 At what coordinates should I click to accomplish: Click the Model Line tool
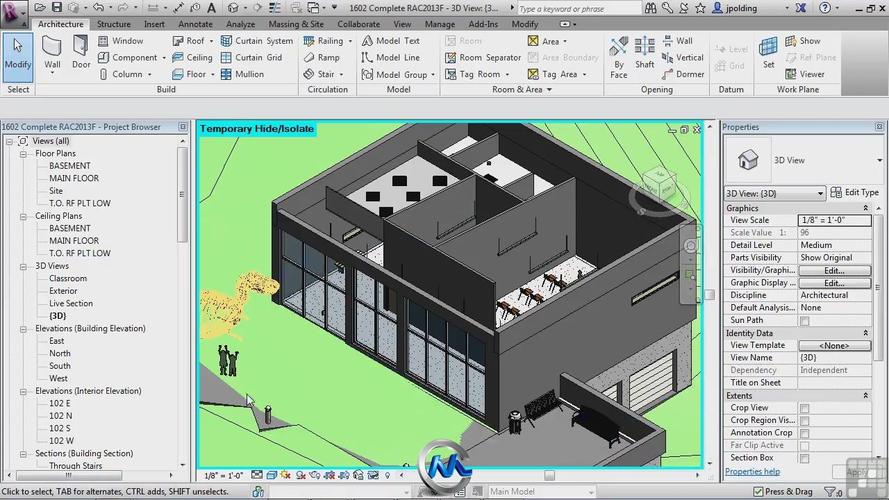point(391,57)
